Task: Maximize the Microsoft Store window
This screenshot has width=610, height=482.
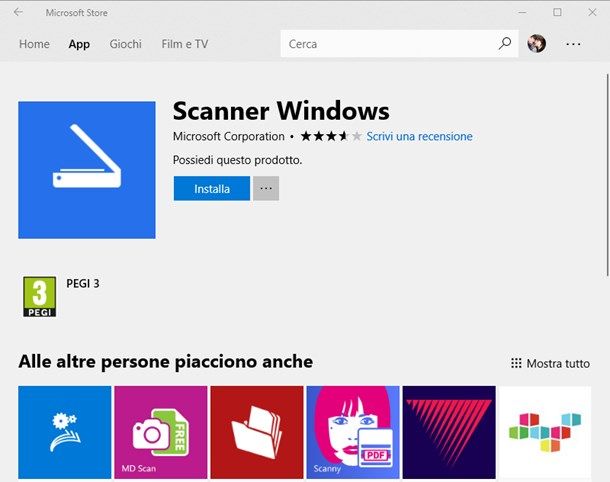Action: (557, 12)
